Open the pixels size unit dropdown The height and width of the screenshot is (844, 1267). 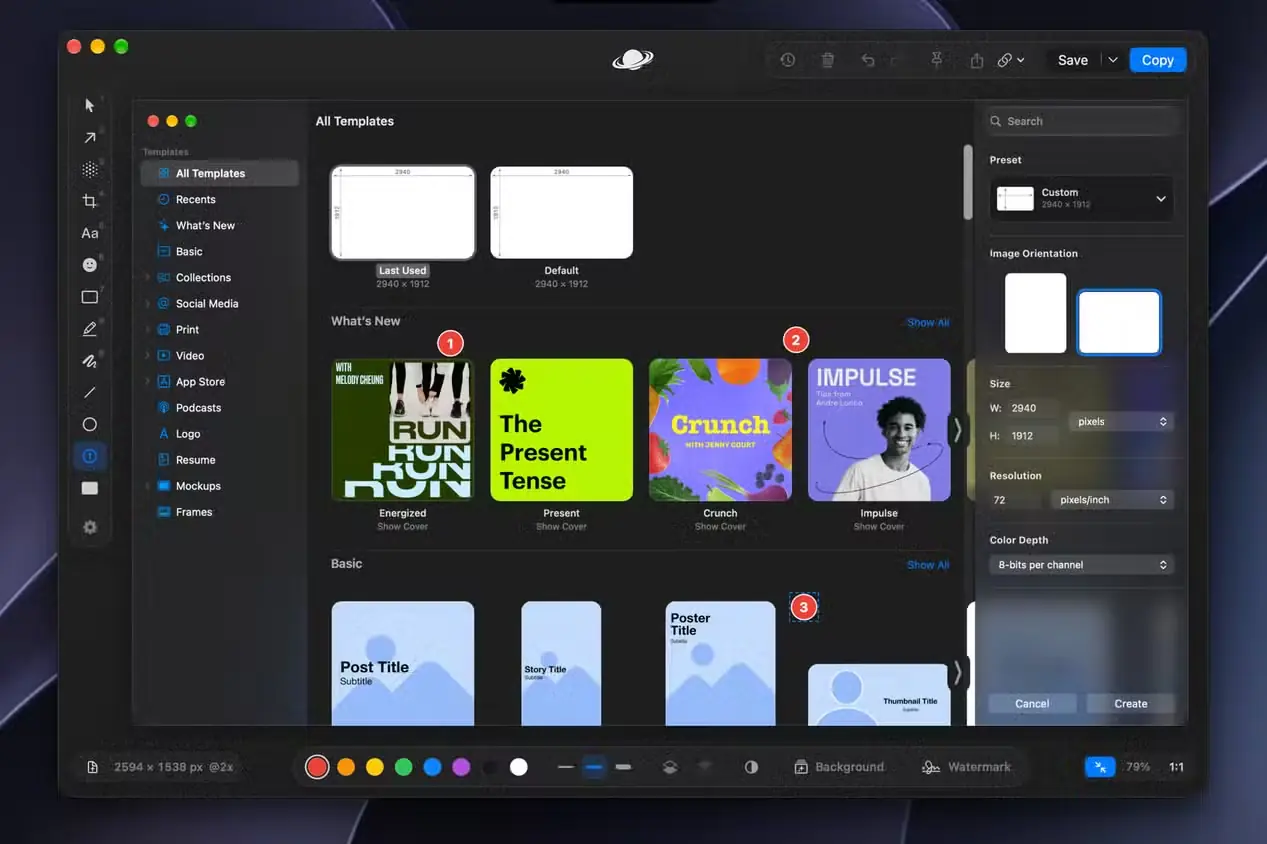[1120, 422]
